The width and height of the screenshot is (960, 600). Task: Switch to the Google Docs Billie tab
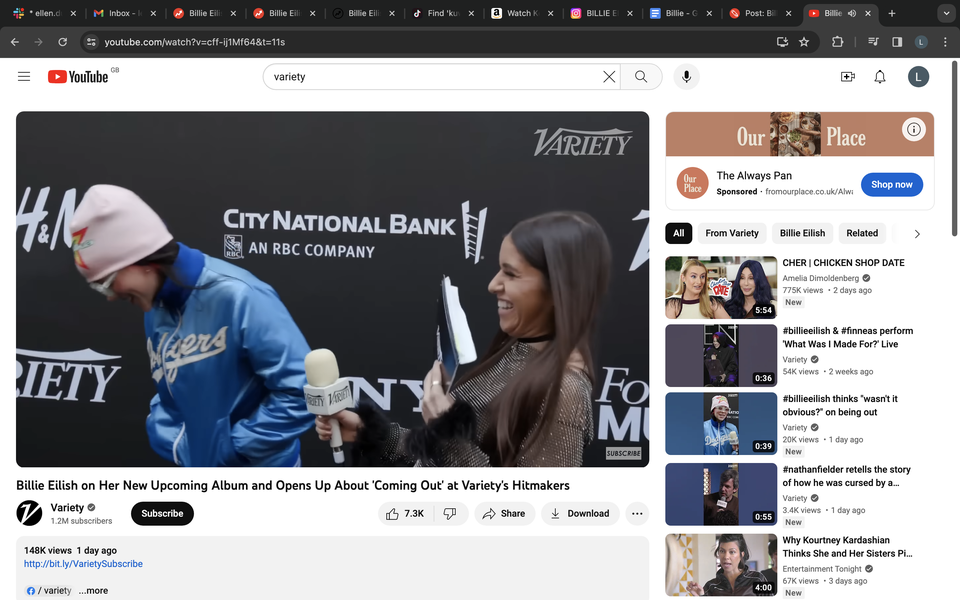pos(682,13)
